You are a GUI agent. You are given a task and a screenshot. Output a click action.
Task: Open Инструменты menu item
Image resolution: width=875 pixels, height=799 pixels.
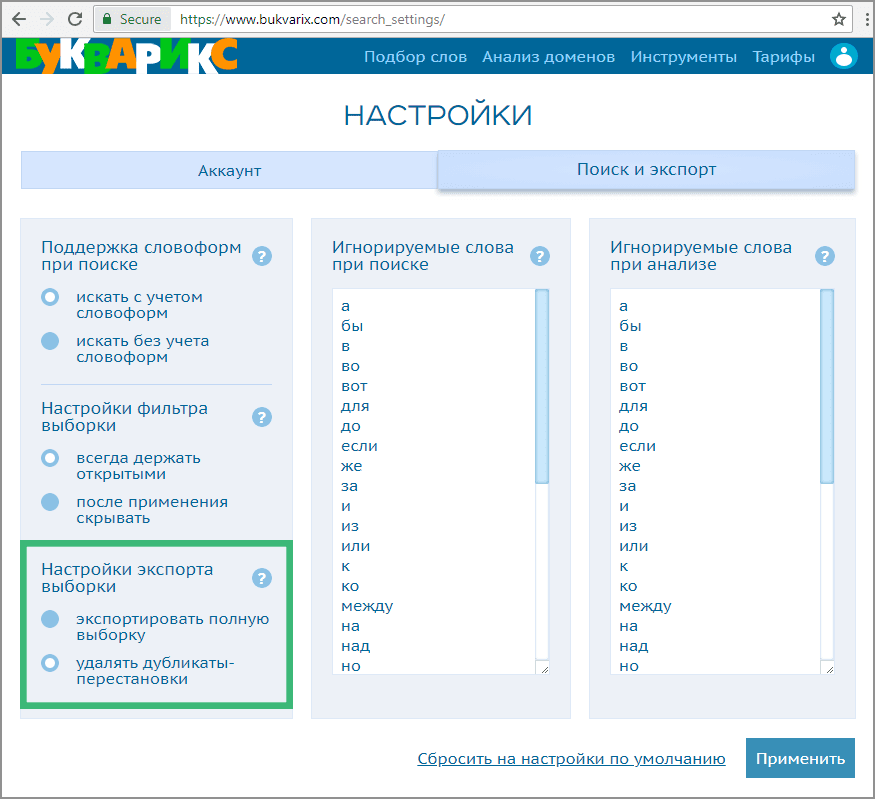click(x=684, y=57)
